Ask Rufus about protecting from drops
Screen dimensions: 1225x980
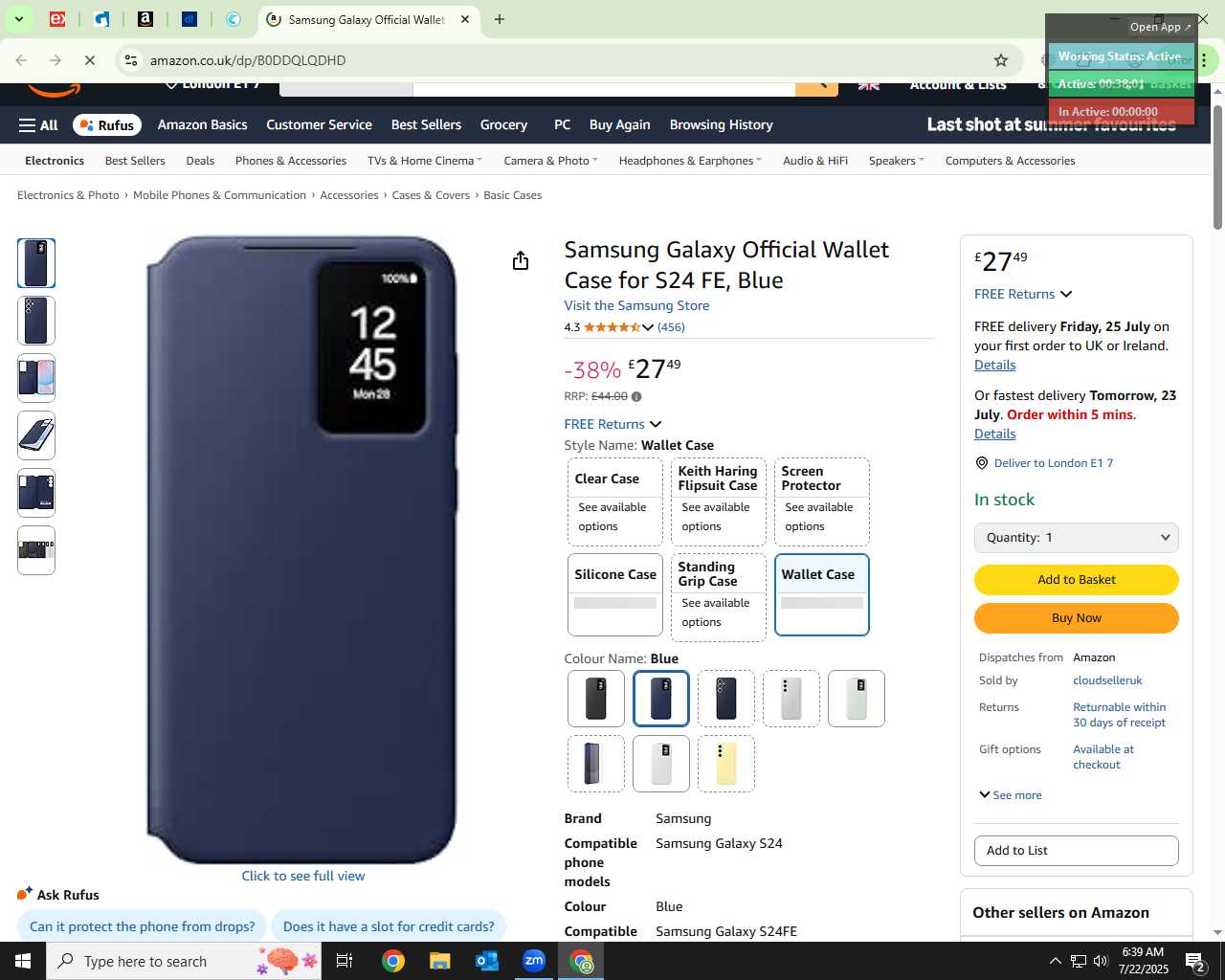[142, 926]
